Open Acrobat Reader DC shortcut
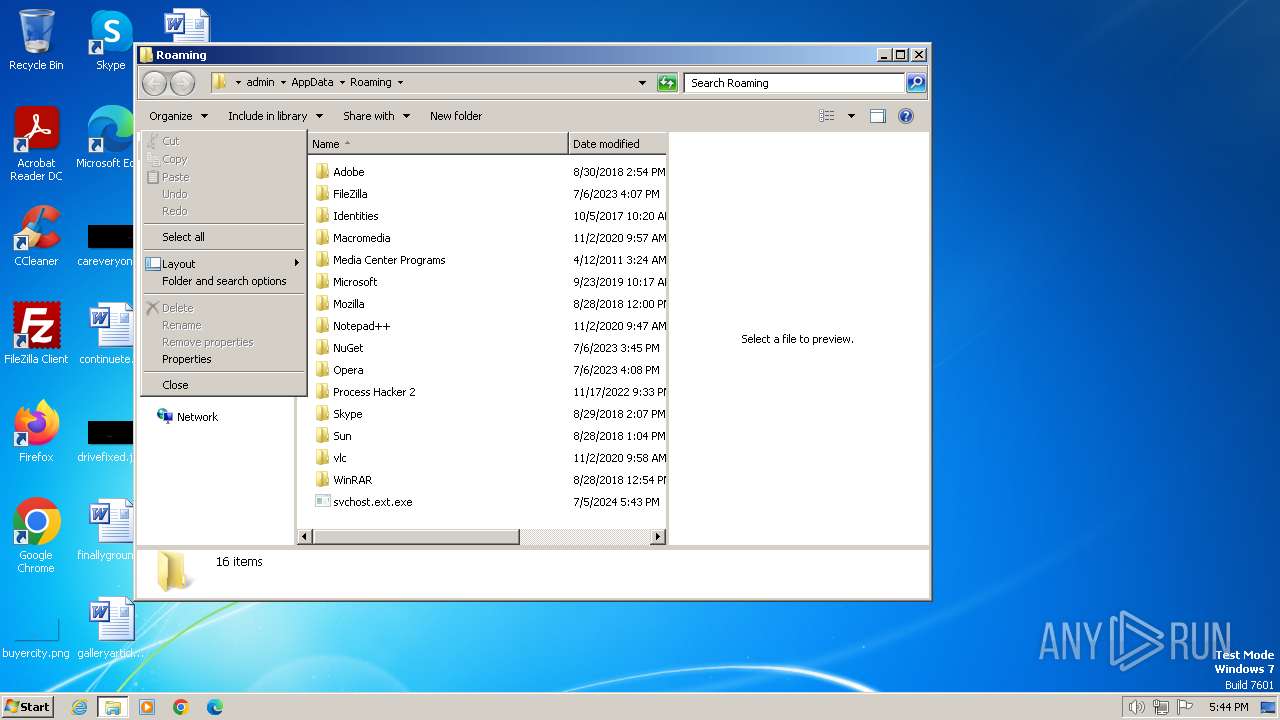The width and height of the screenshot is (1280, 720). pyautogui.click(x=36, y=144)
